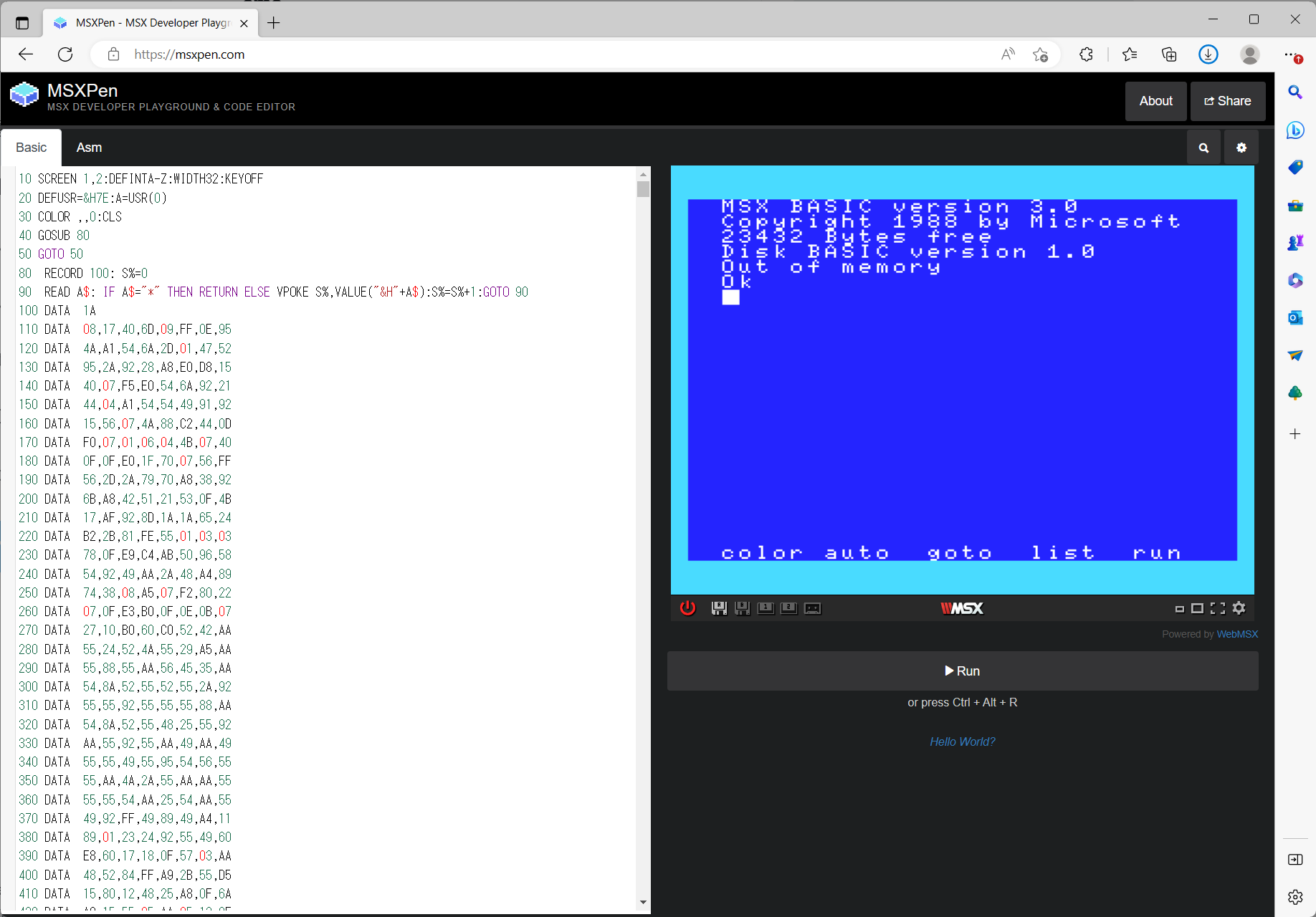The image size is (1316, 917).
Task: Switch to the Asm tab
Action: tap(89, 147)
